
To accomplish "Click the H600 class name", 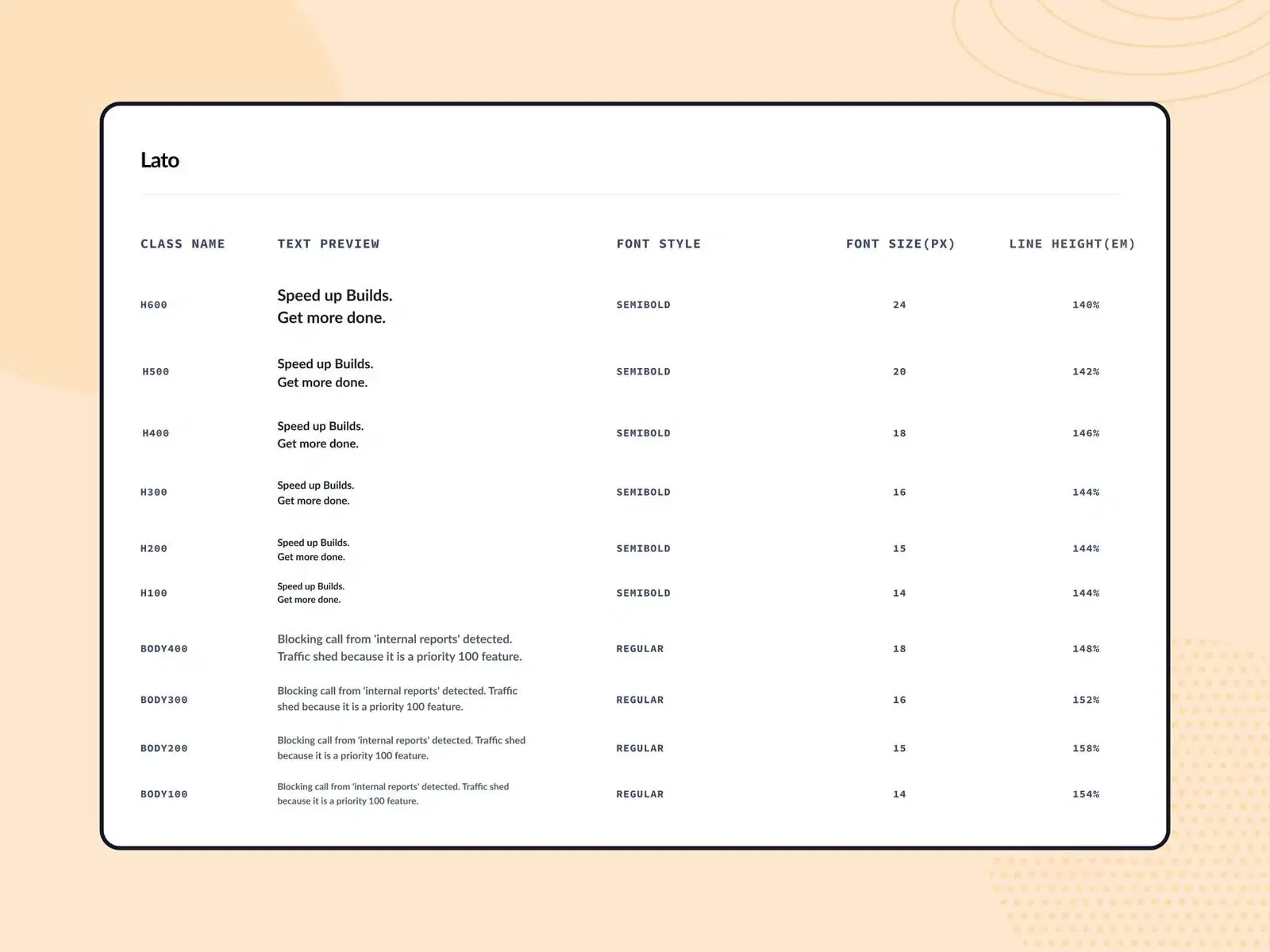I will click(x=154, y=305).
